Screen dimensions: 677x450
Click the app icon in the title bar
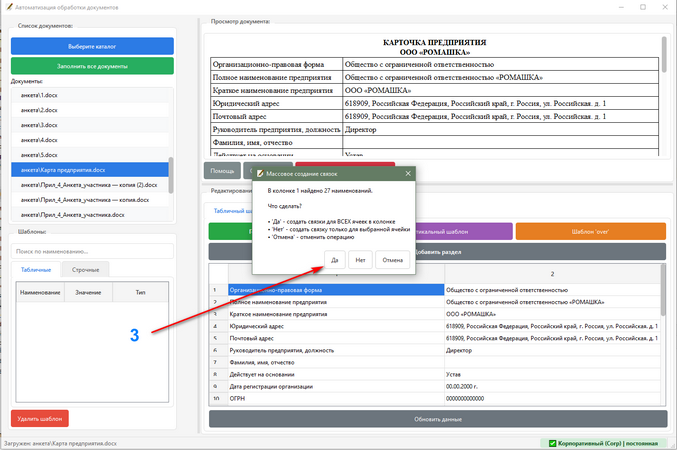(x=9, y=7)
